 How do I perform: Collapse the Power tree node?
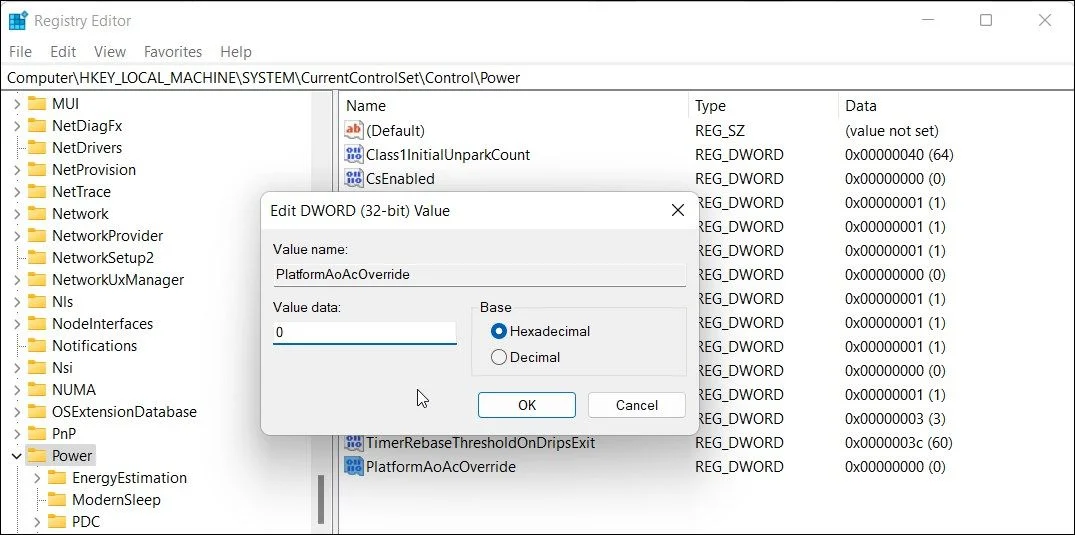click(x=16, y=455)
